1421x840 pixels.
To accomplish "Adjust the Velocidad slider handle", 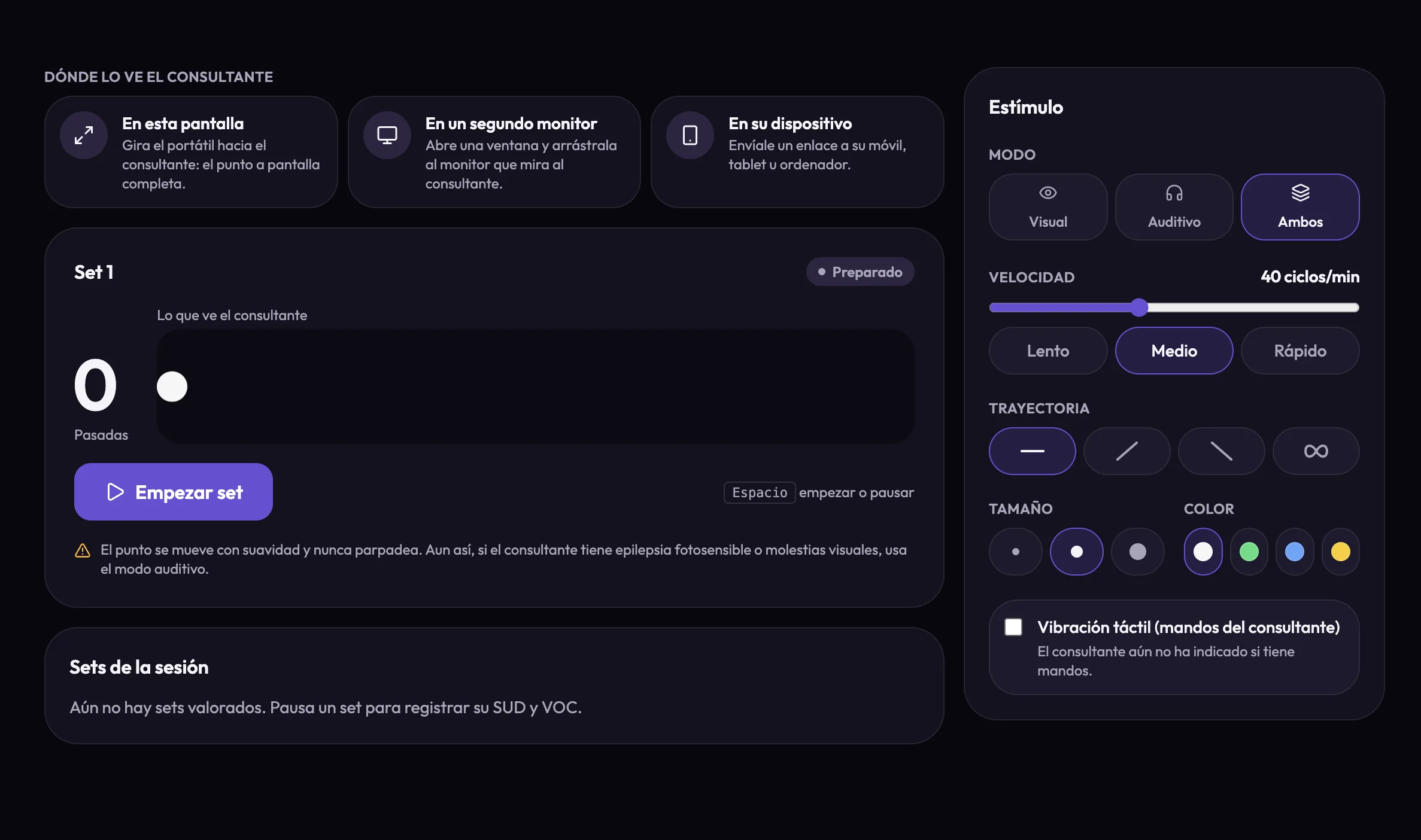I will tap(1140, 308).
